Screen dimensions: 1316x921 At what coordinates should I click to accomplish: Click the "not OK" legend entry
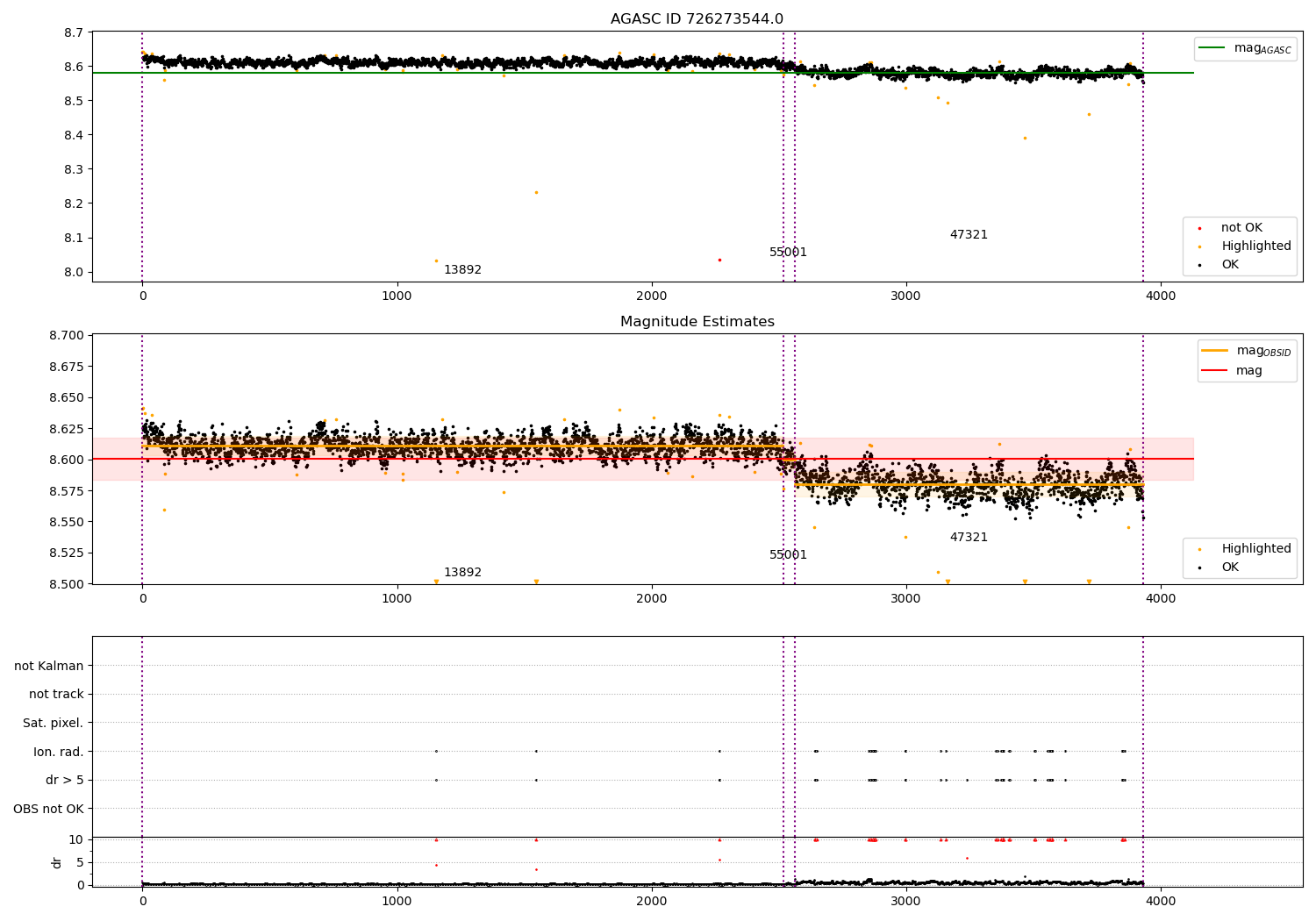[1231, 228]
